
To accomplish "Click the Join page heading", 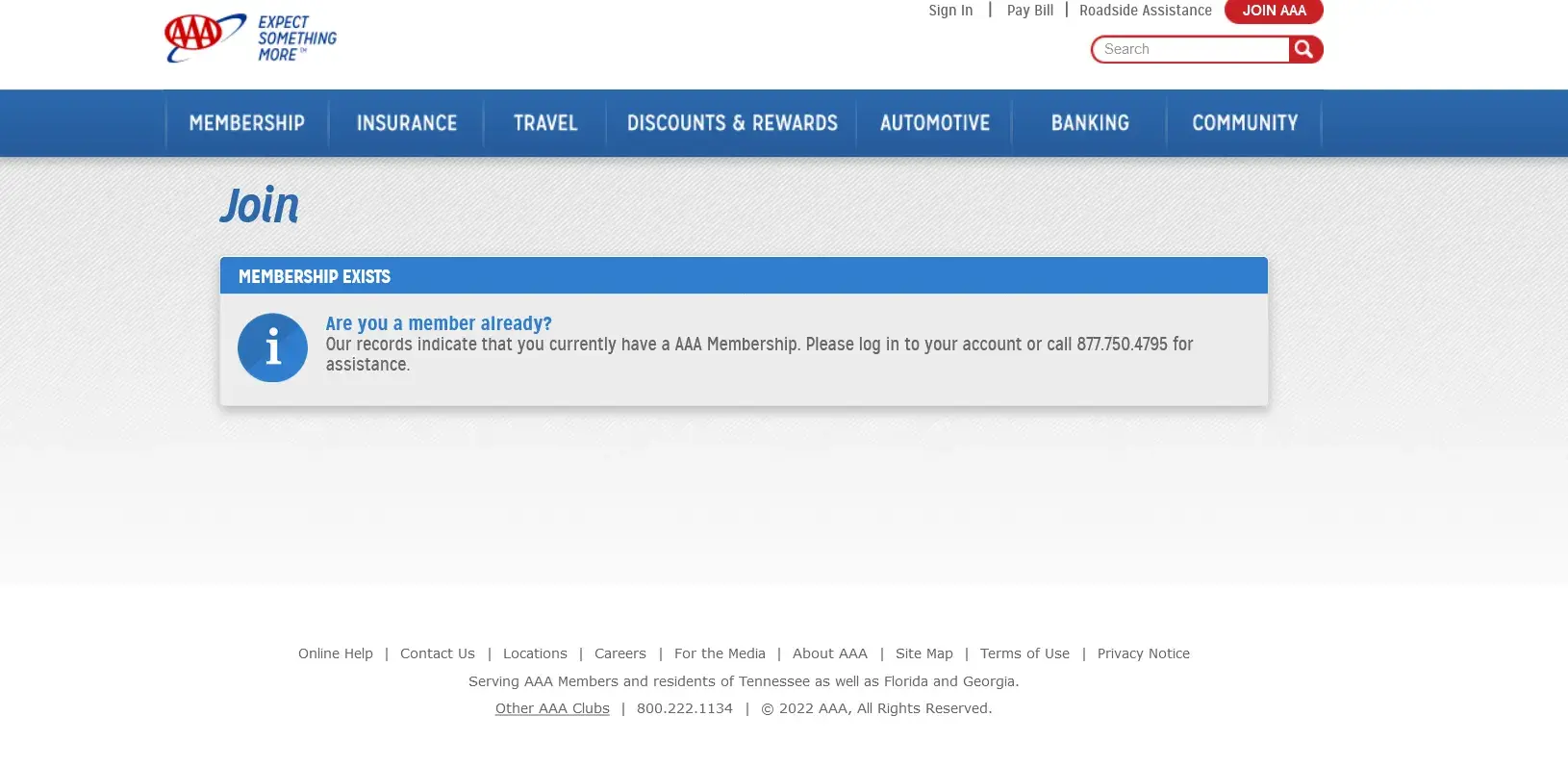I will click(260, 206).
